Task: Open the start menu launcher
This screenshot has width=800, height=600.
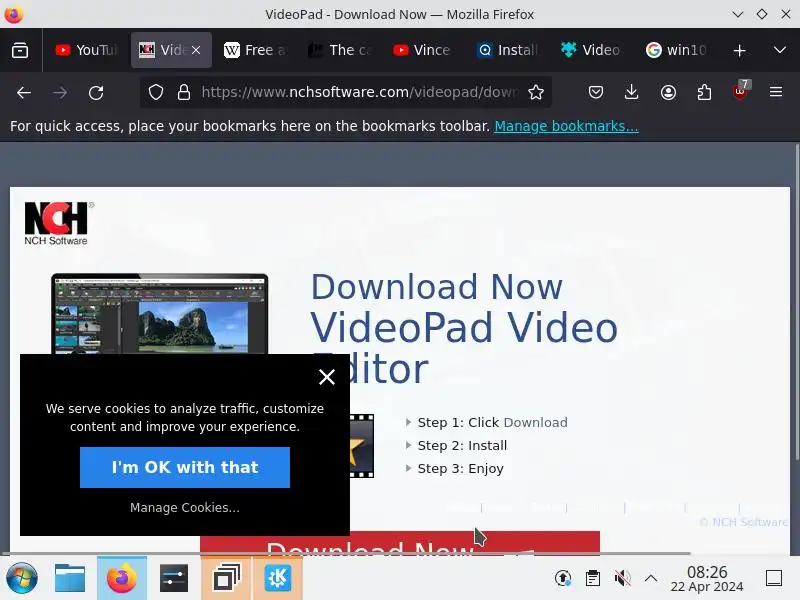Action: [21, 578]
